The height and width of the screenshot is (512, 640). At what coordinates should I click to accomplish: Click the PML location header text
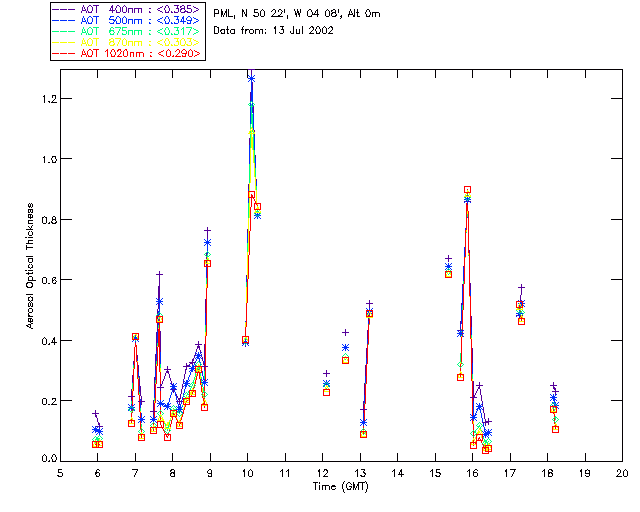[x=298, y=15]
